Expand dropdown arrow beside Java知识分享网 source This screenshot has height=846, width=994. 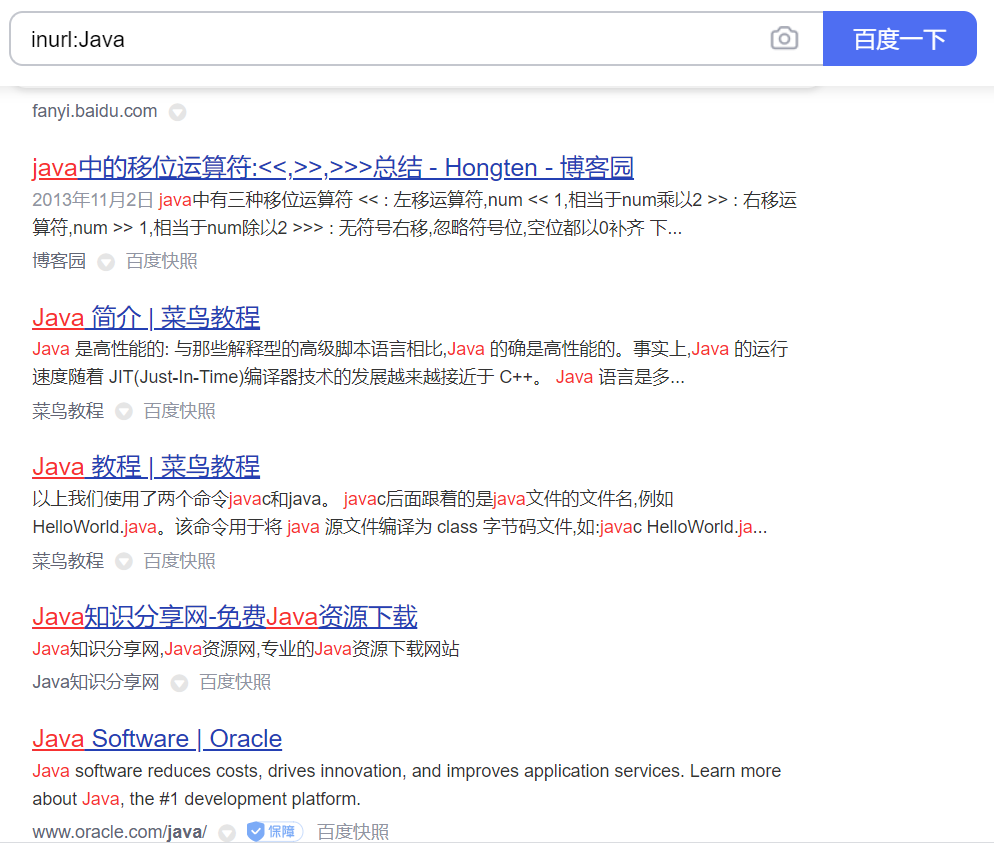coord(179,683)
